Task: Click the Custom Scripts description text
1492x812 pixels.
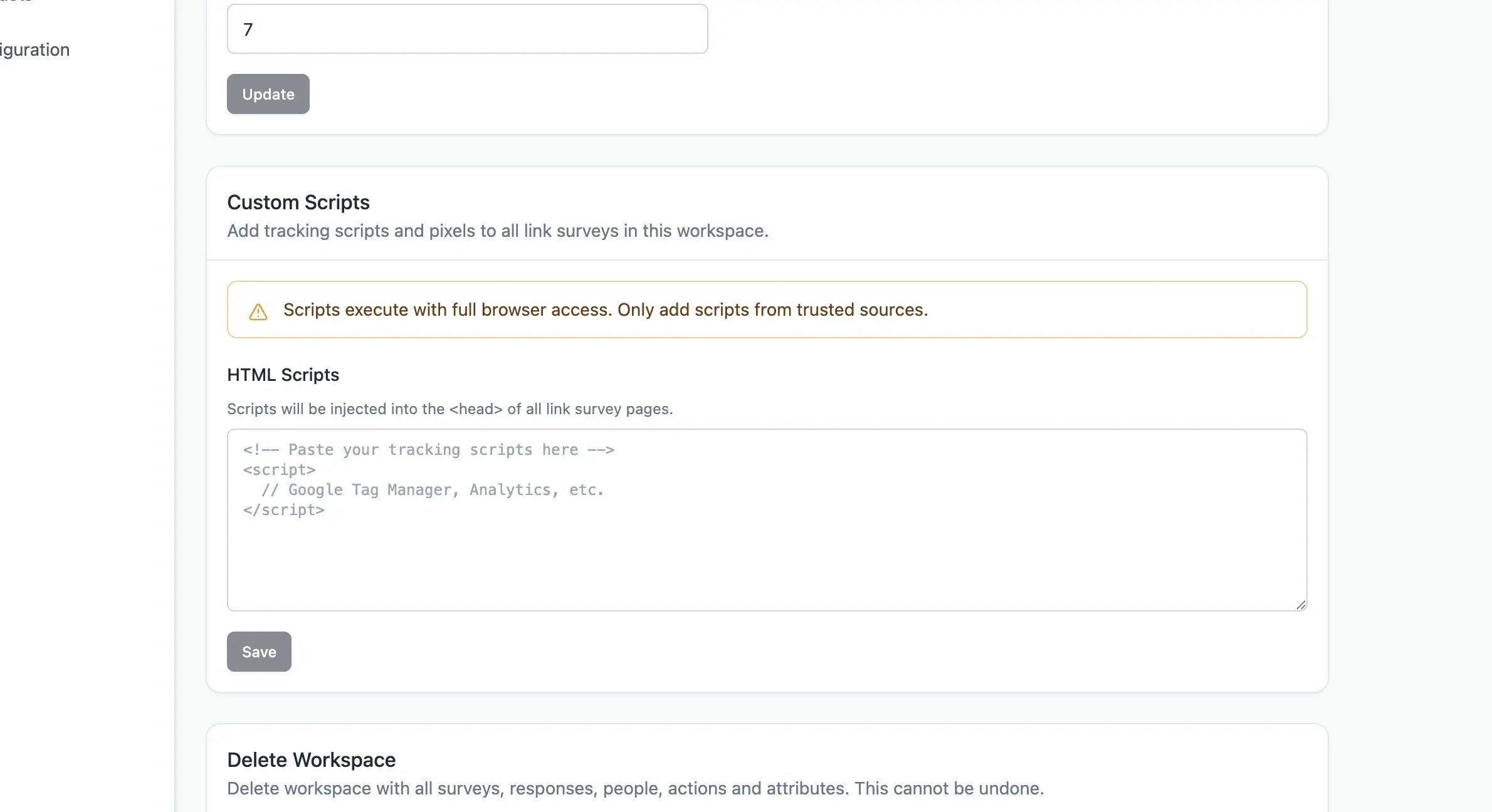Action: [x=497, y=231]
